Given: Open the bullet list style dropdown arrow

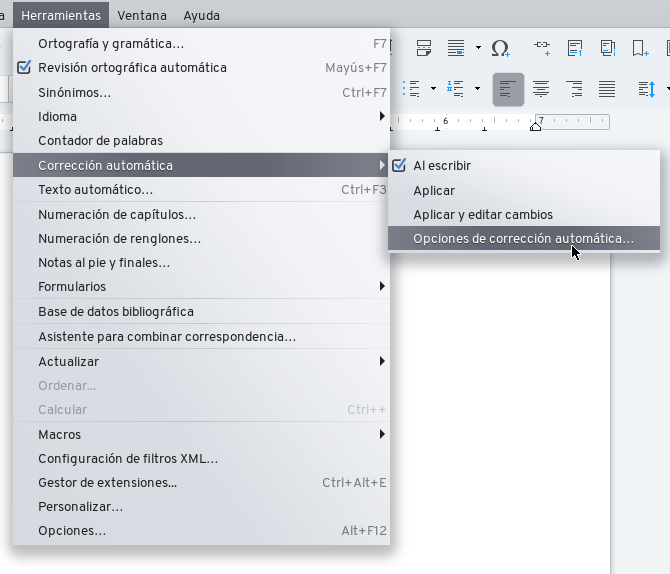Looking at the screenshot, I should pyautogui.click(x=433, y=89).
